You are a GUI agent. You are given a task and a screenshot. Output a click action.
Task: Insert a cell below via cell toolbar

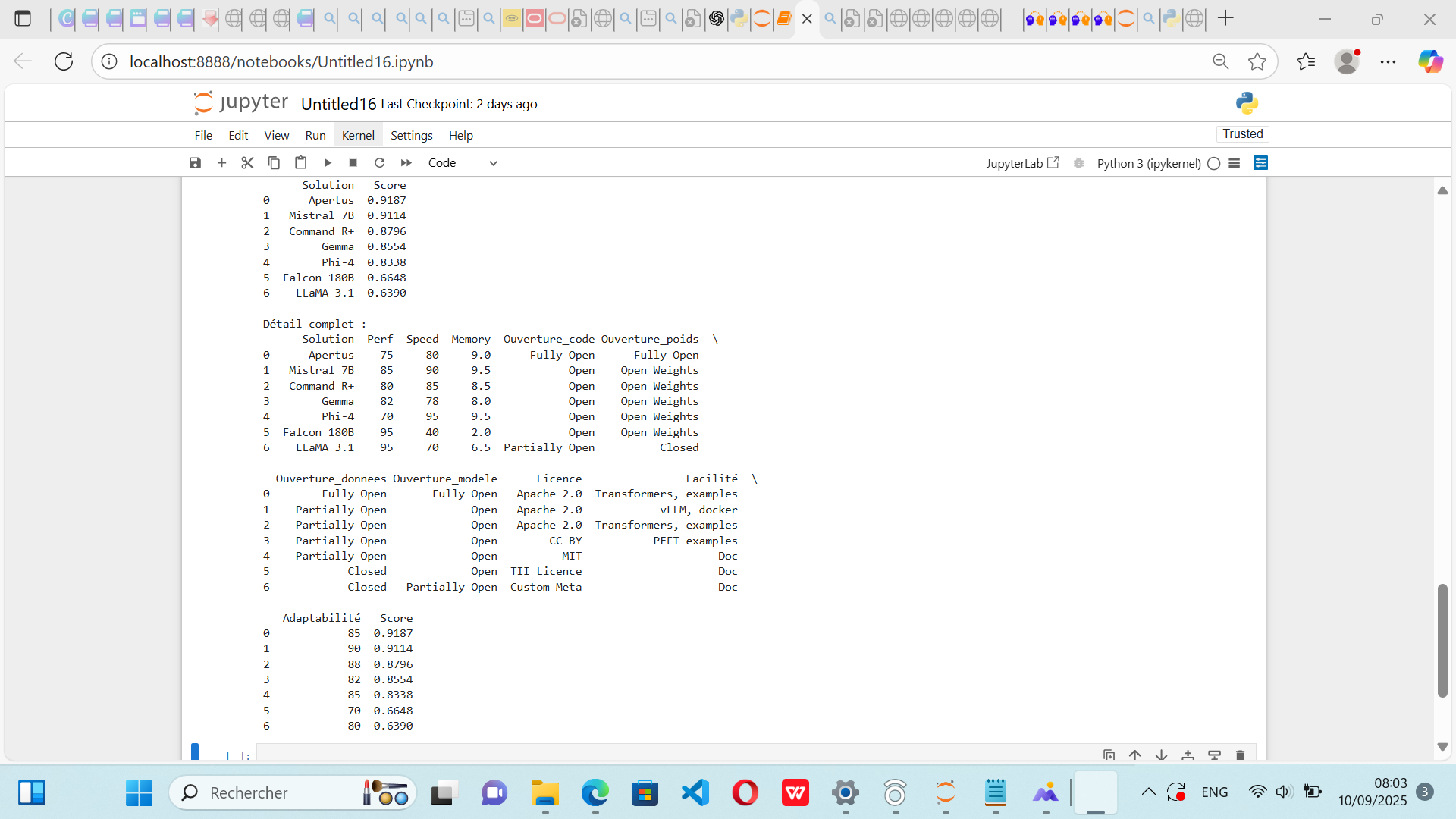point(1214,755)
